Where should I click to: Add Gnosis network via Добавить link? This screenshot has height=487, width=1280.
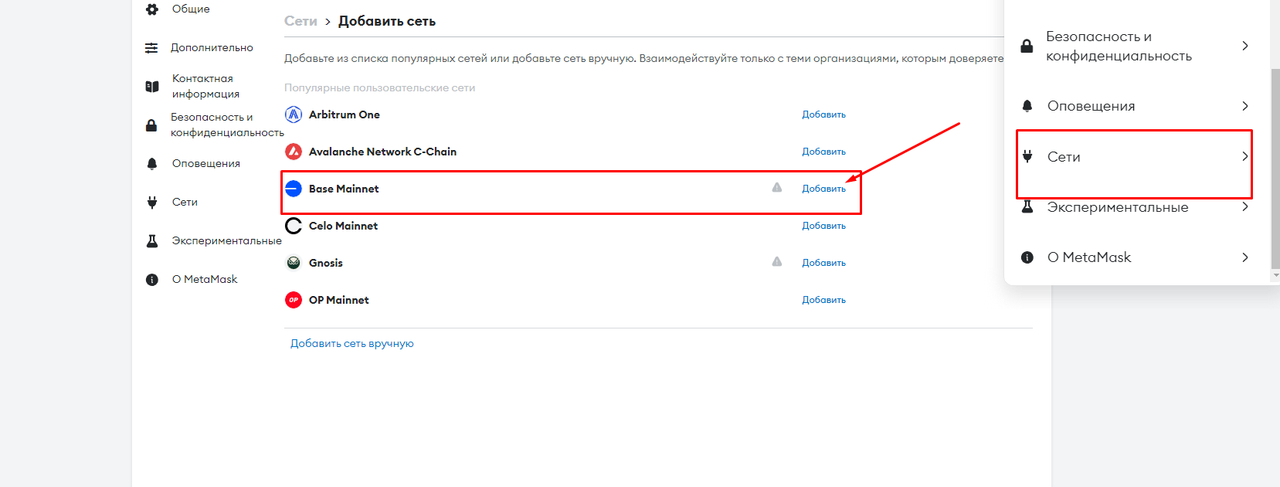[824, 263]
